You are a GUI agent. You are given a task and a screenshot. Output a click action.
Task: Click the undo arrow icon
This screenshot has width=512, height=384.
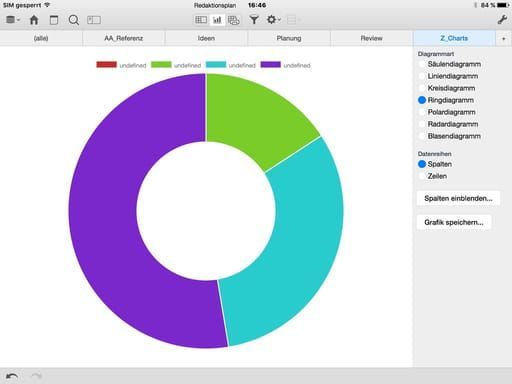point(12,376)
